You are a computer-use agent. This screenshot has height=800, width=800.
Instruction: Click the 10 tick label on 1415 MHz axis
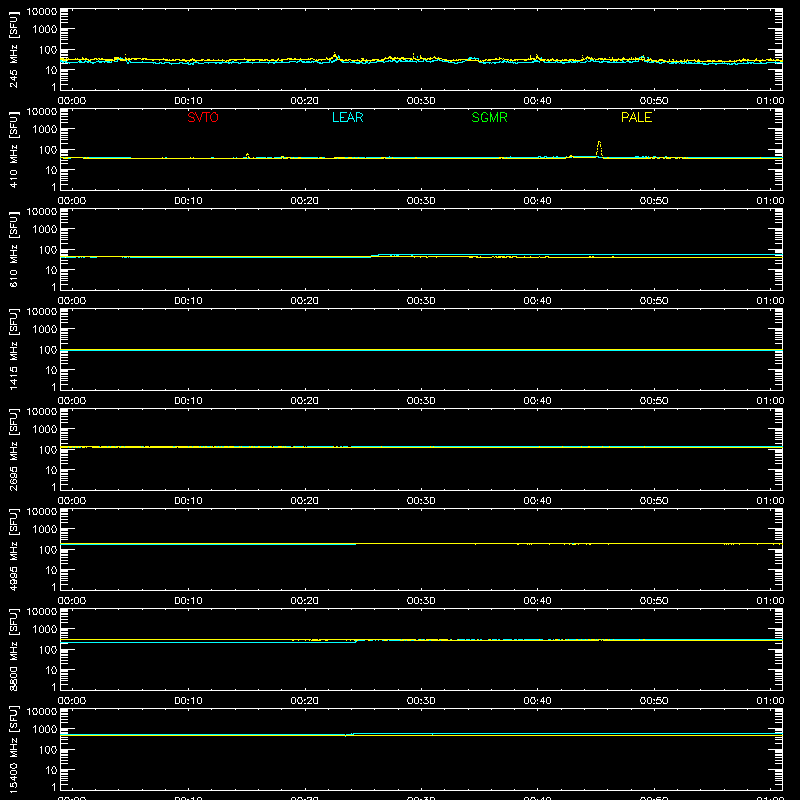pos(51,370)
